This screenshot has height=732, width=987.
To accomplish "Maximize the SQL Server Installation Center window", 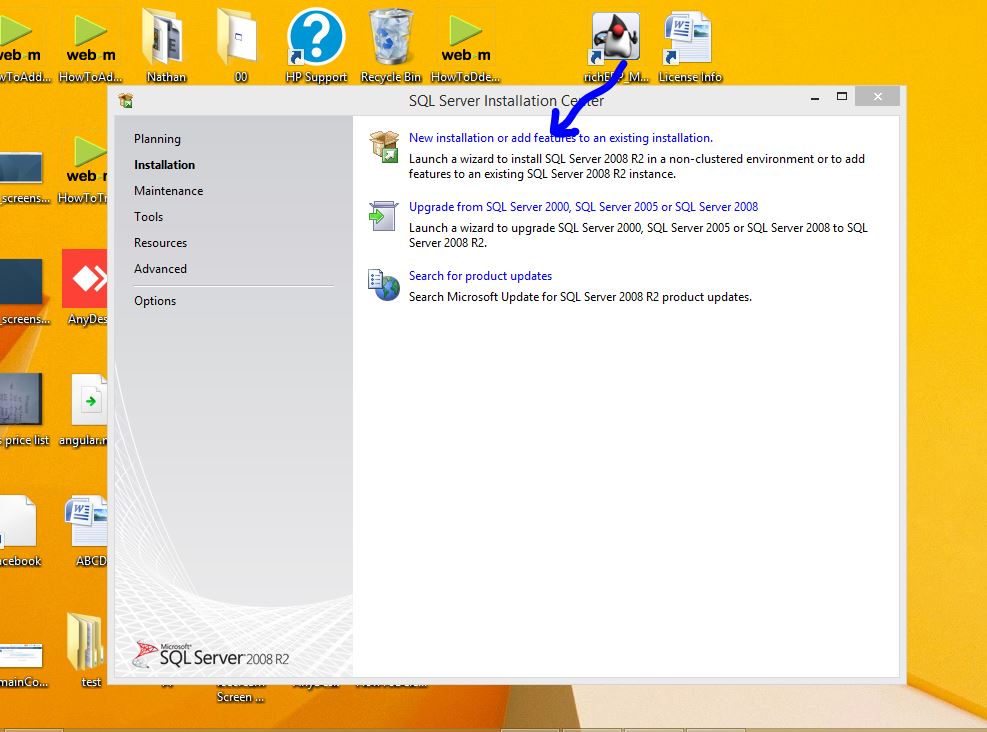I will 842,97.
